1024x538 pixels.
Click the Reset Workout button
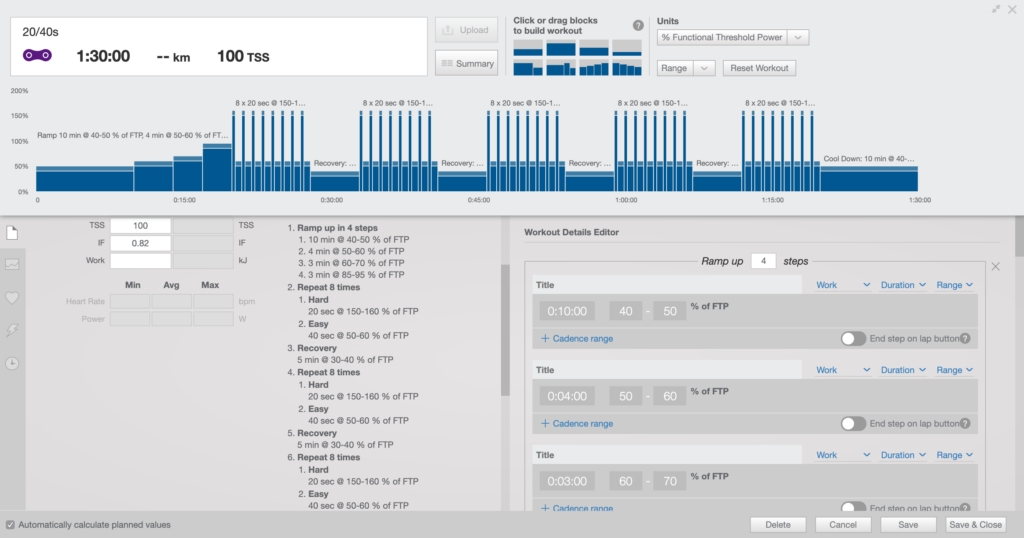tap(759, 68)
